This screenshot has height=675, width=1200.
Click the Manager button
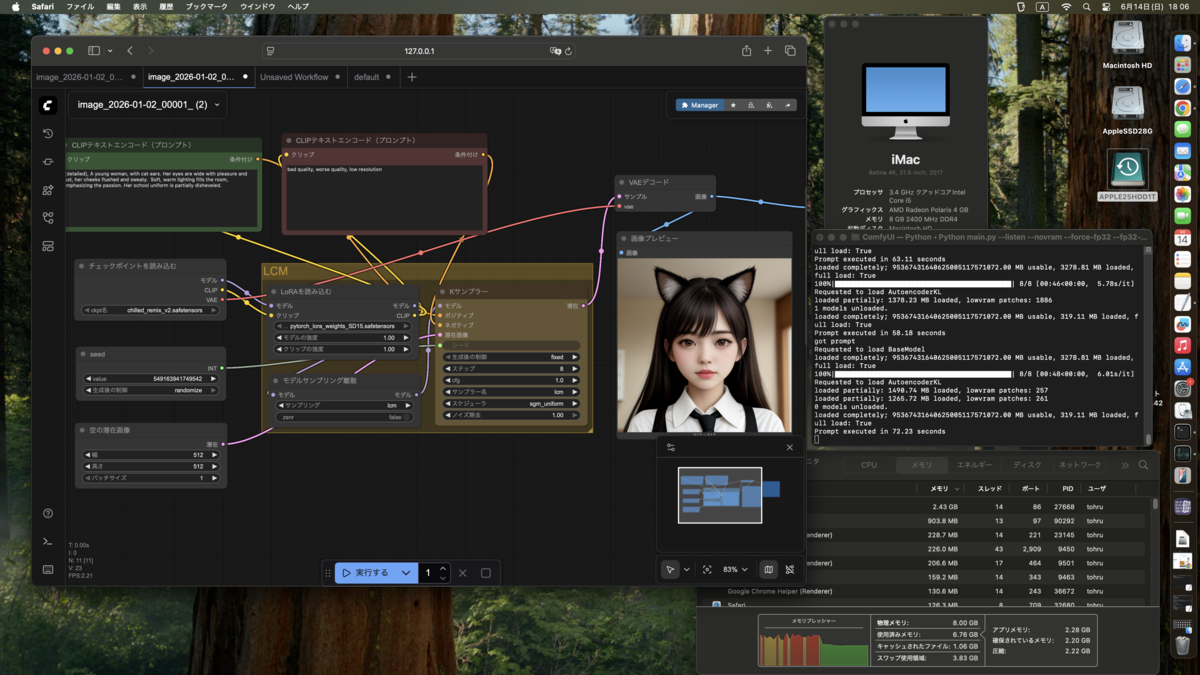coord(699,105)
